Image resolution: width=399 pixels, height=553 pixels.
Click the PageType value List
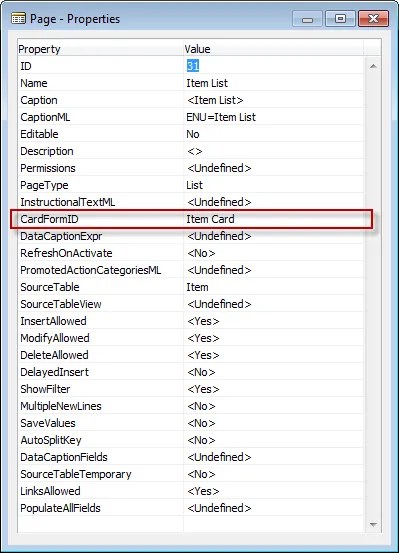[x=194, y=185]
